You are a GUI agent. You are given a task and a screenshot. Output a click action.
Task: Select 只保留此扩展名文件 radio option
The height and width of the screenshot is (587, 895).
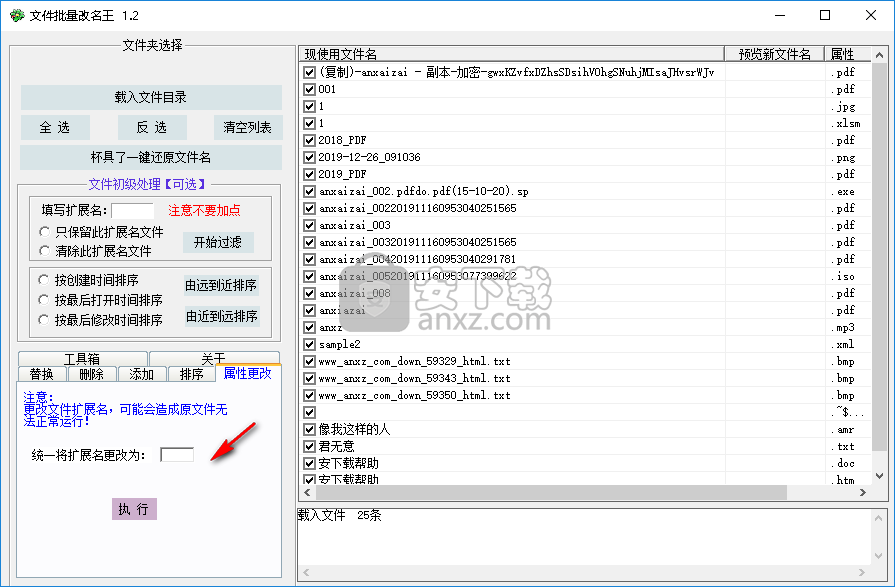45,231
